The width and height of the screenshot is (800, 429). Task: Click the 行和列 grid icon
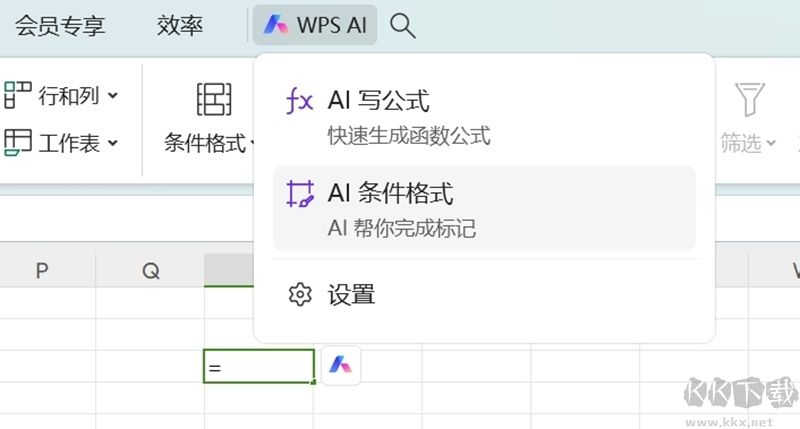click(18, 95)
